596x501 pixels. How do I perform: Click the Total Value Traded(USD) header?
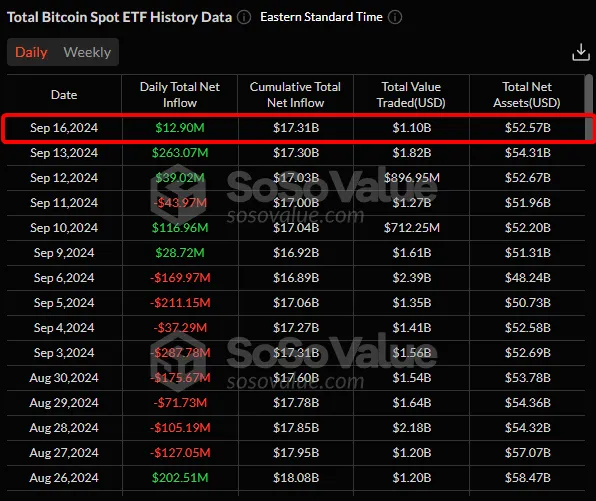coord(411,95)
